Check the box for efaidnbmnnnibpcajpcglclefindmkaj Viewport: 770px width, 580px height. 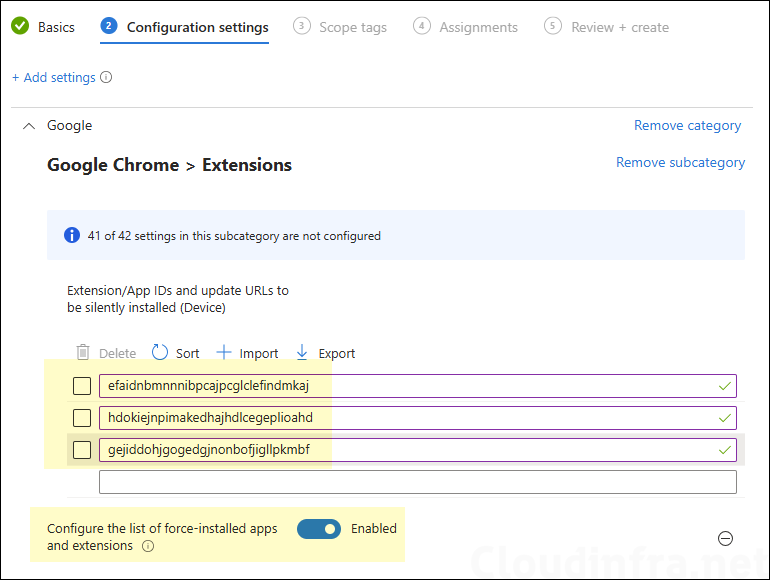[82, 386]
